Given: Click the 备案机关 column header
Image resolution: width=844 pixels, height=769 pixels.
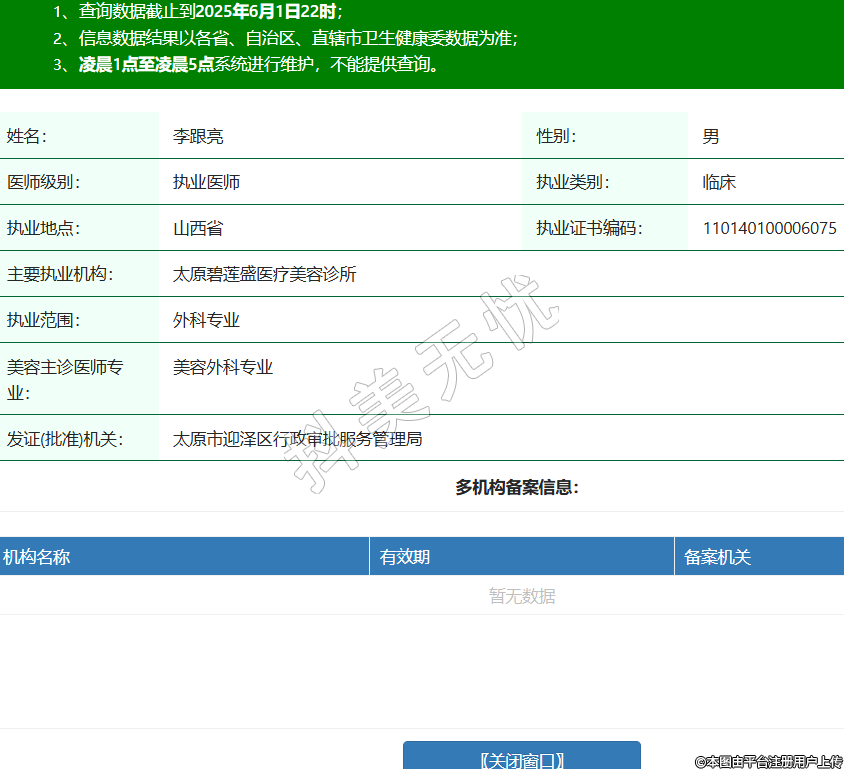Looking at the screenshot, I should pos(717,557).
